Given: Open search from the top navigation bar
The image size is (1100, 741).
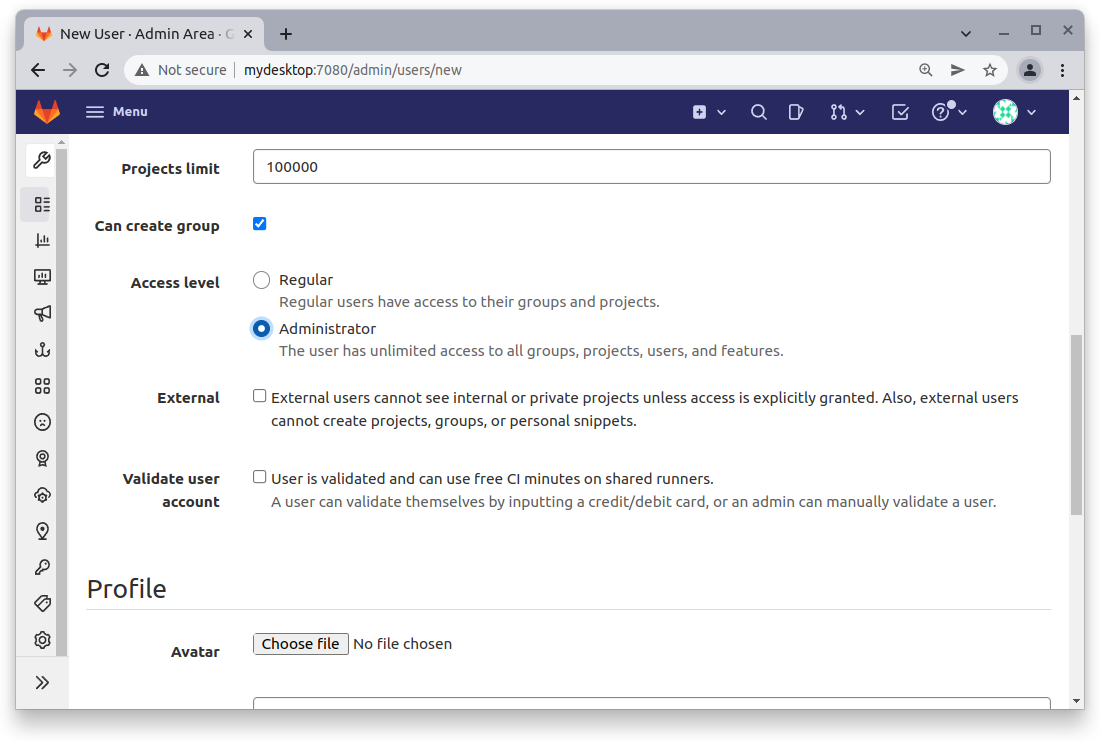Looking at the screenshot, I should coord(759,111).
